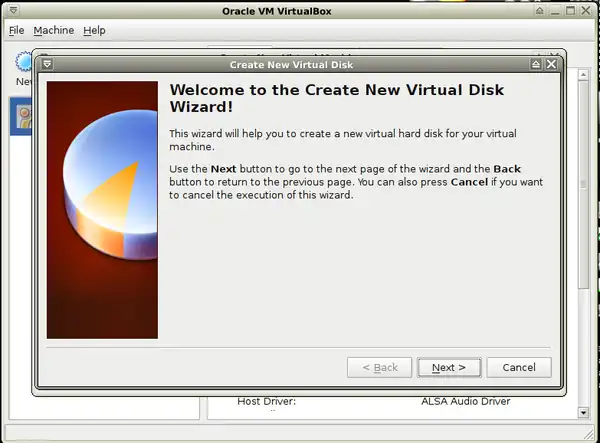Click Next to continue the wizard
Image resolution: width=600 pixels, height=443 pixels.
coord(449,367)
